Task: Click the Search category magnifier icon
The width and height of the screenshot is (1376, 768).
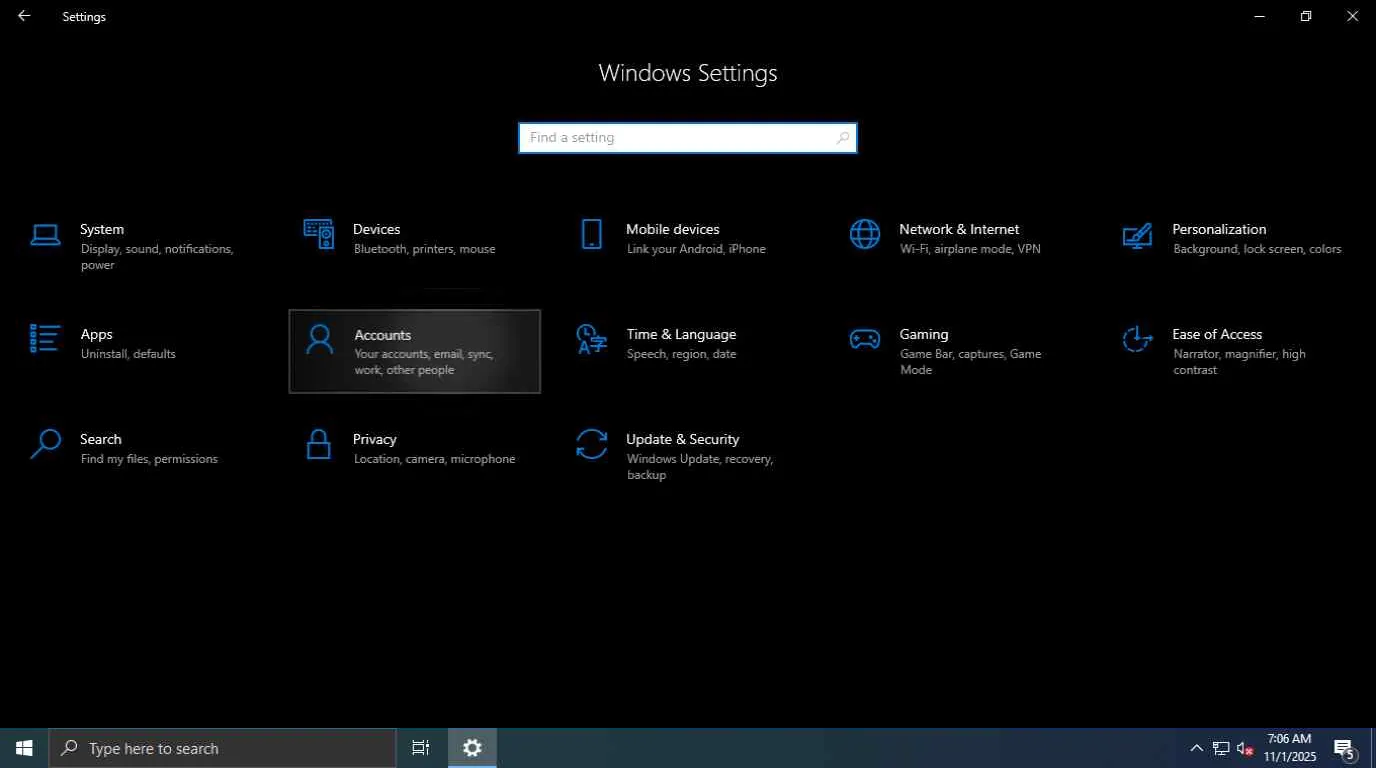Action: coord(46,444)
